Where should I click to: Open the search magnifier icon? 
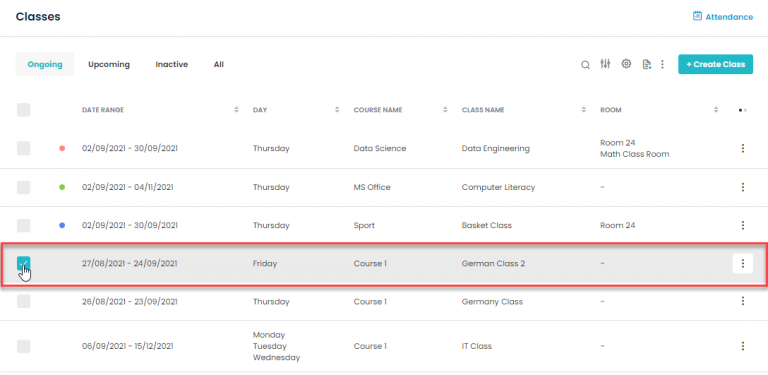pyautogui.click(x=585, y=65)
